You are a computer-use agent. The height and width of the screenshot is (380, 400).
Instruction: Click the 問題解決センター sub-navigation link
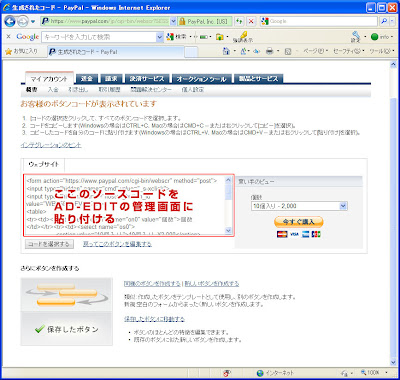tap(151, 90)
